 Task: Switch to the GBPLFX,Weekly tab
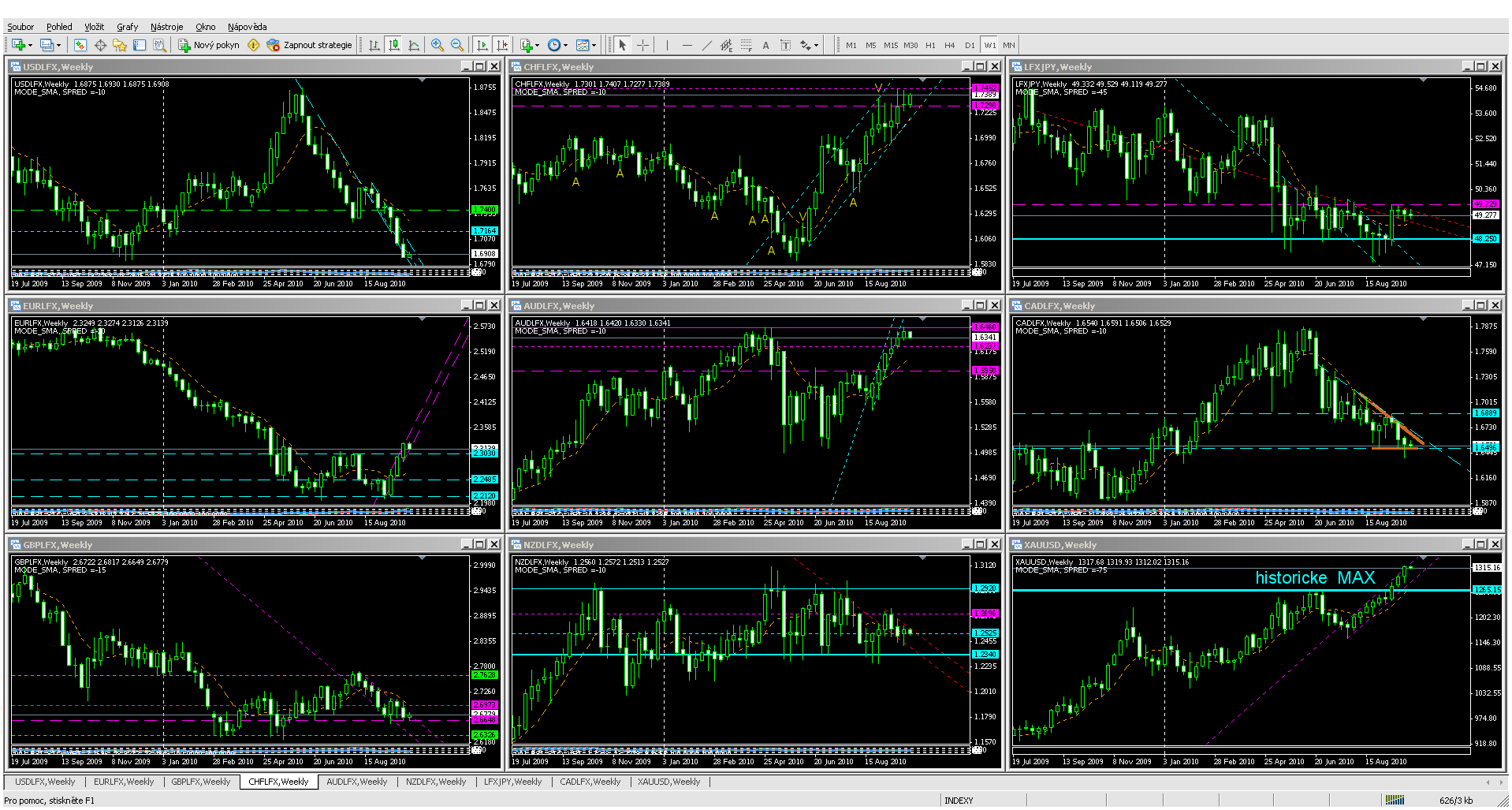[x=201, y=782]
